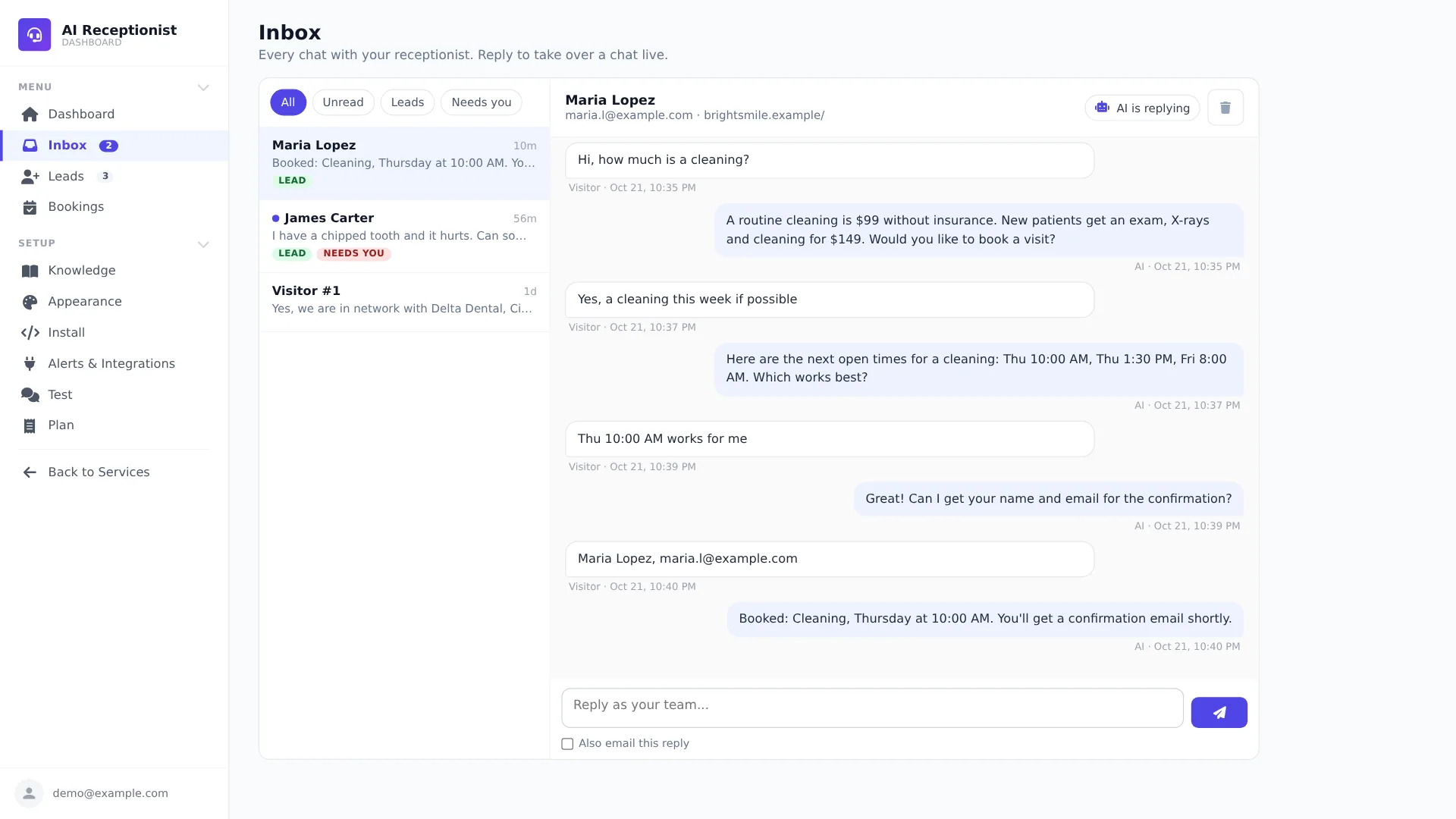Image resolution: width=1456 pixels, height=819 pixels.
Task: Open Dashboard via the house icon
Action: [30, 115]
